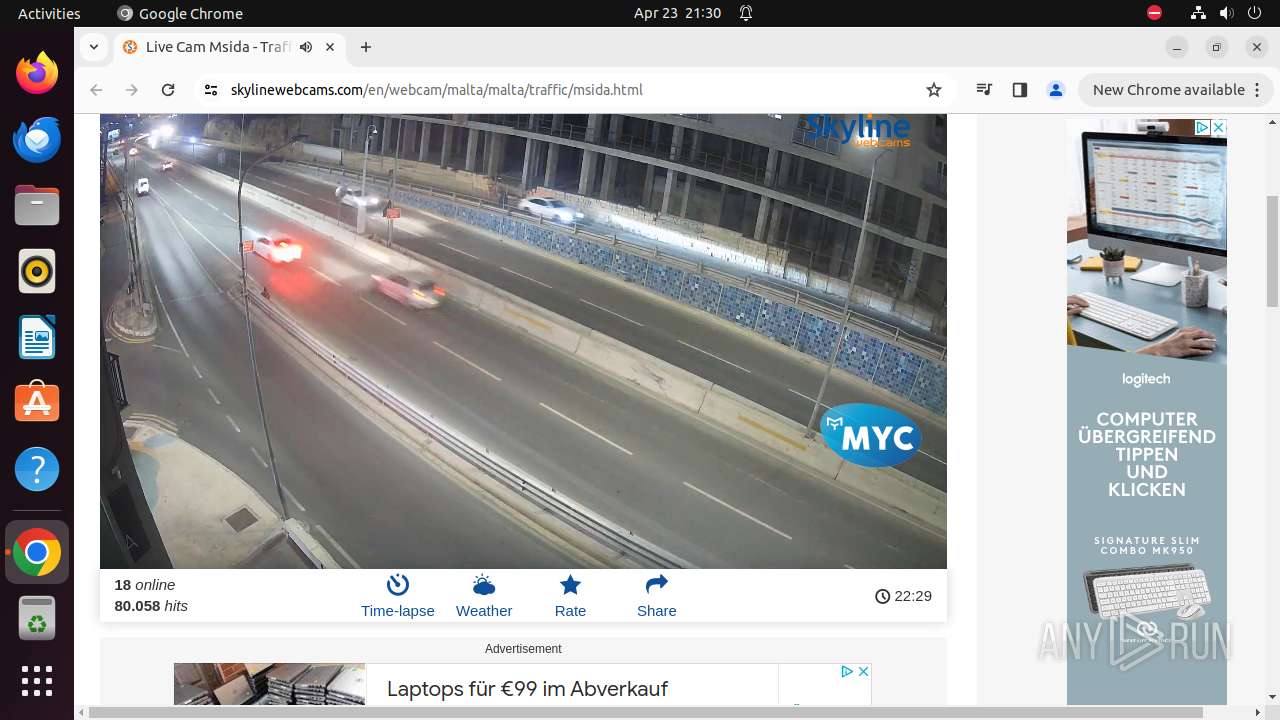This screenshot has height=720, width=1280.
Task: Open the volume icon in top bar
Action: point(1227,13)
